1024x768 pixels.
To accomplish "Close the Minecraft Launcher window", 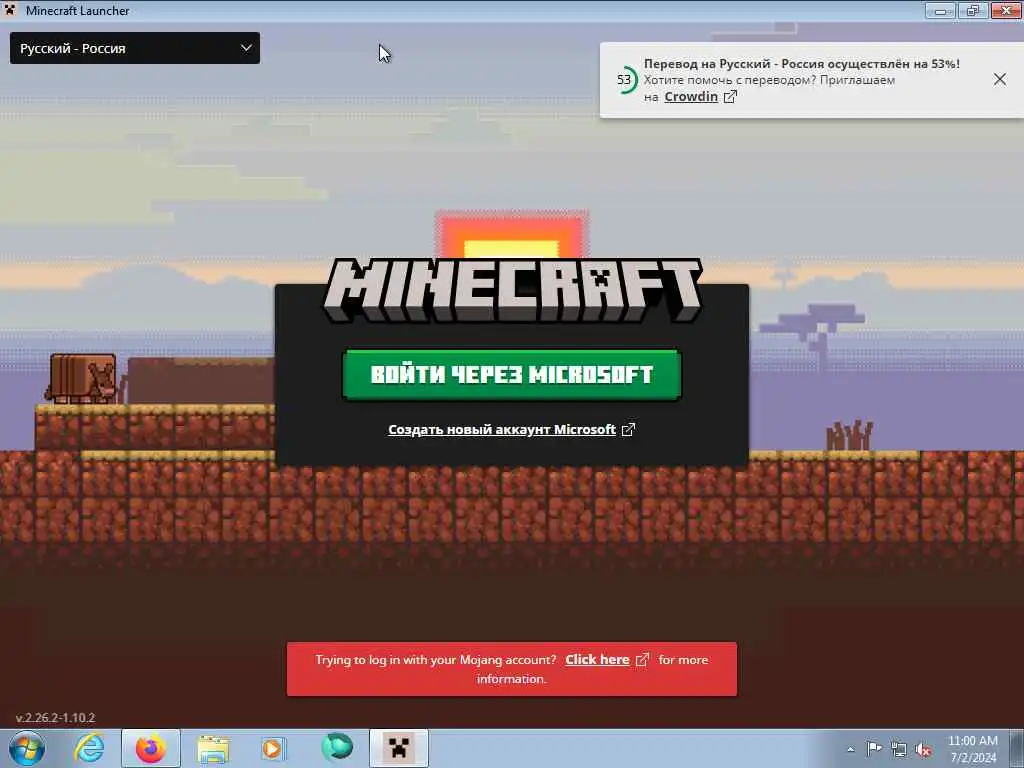I will [x=1006, y=10].
